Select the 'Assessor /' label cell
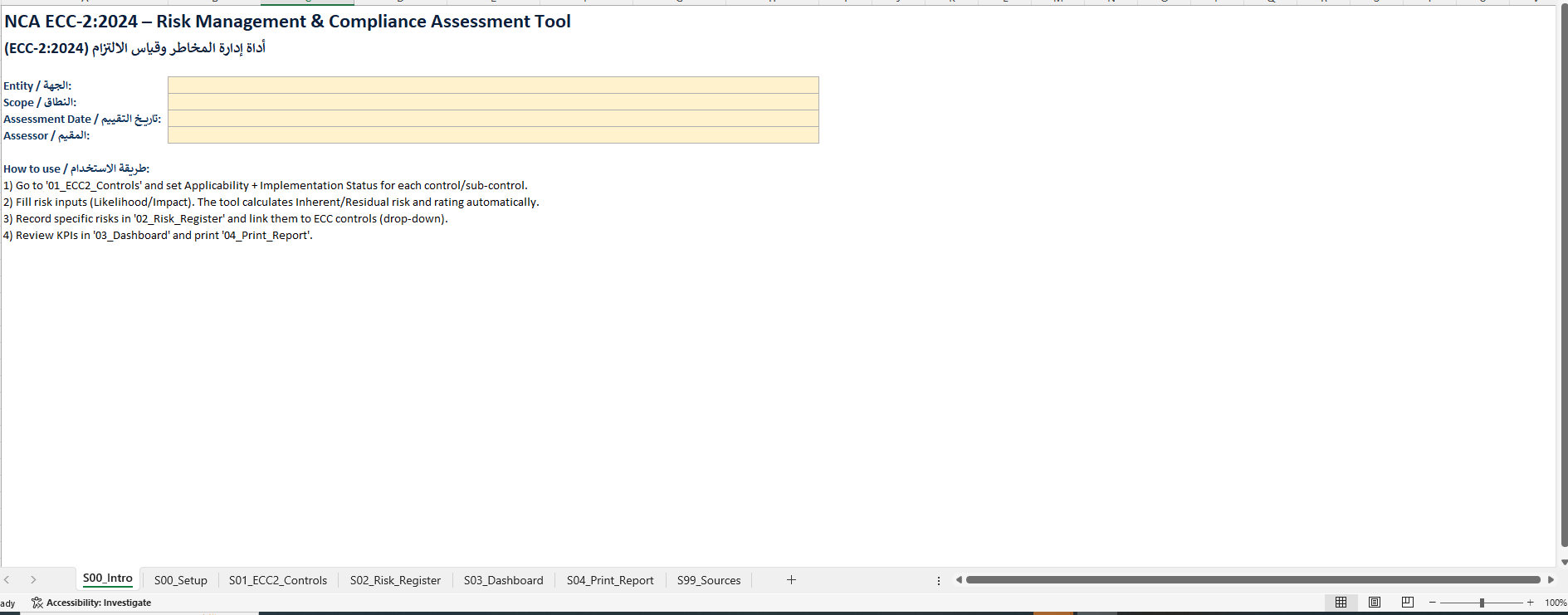The width and height of the screenshot is (1568, 615). tap(46, 135)
